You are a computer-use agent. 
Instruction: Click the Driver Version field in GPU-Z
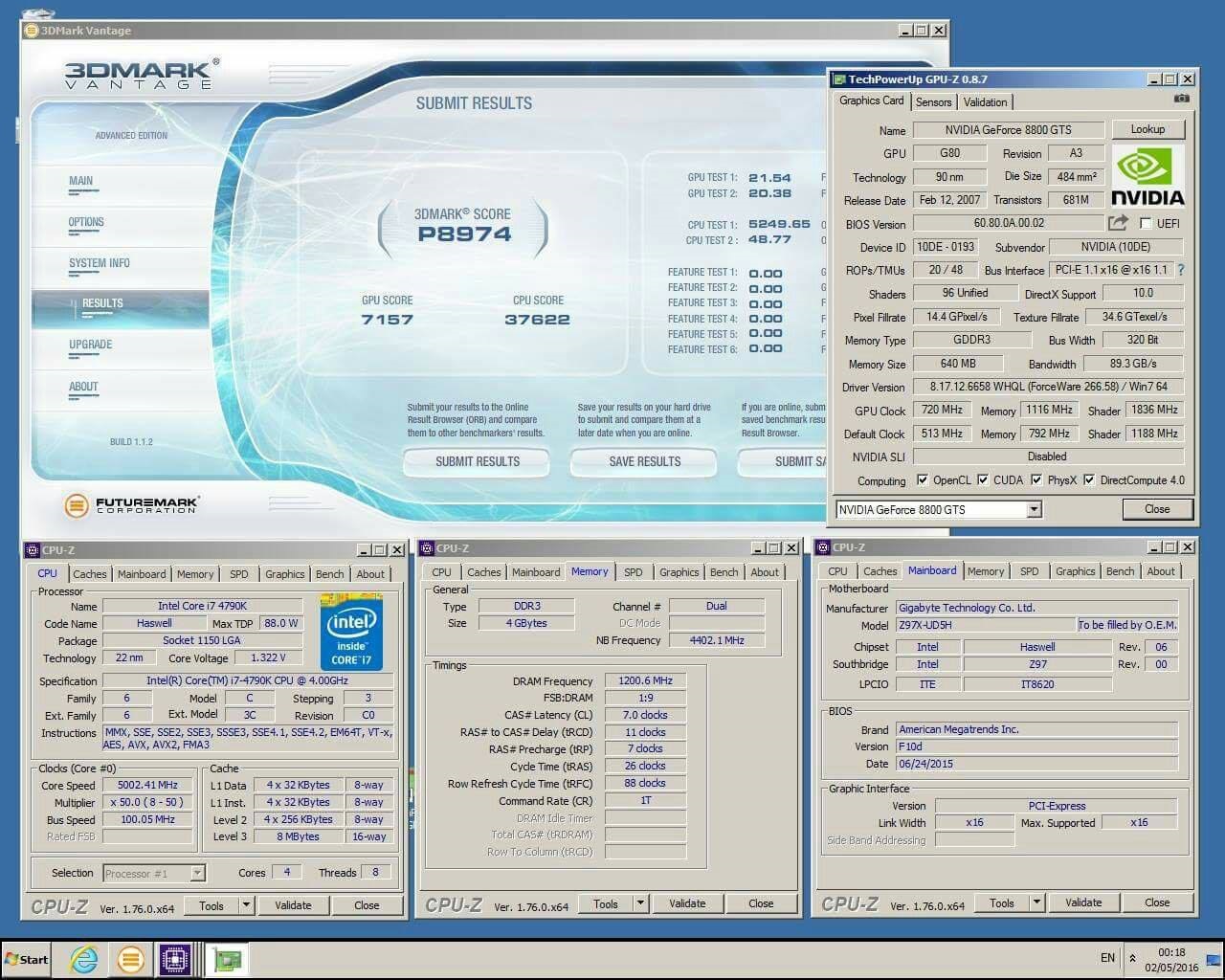1048,387
